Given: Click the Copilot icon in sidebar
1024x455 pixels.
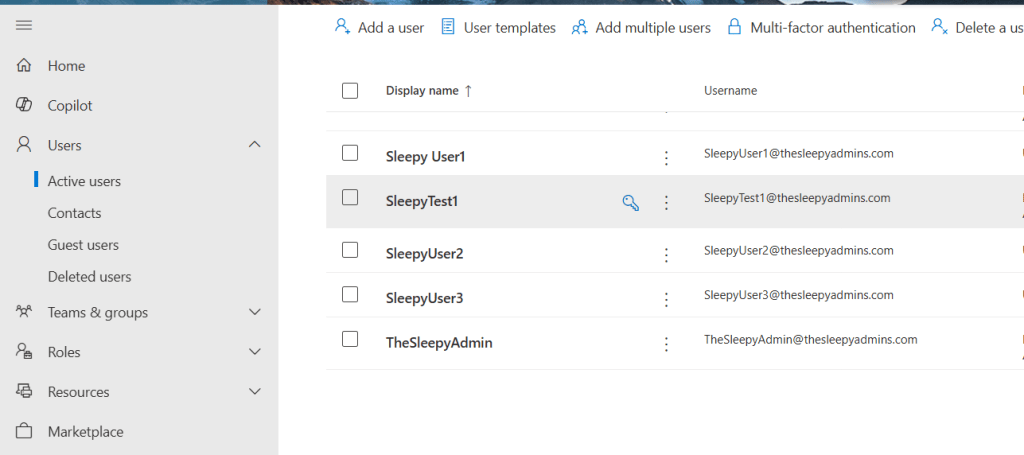Looking at the screenshot, I should 25,105.
